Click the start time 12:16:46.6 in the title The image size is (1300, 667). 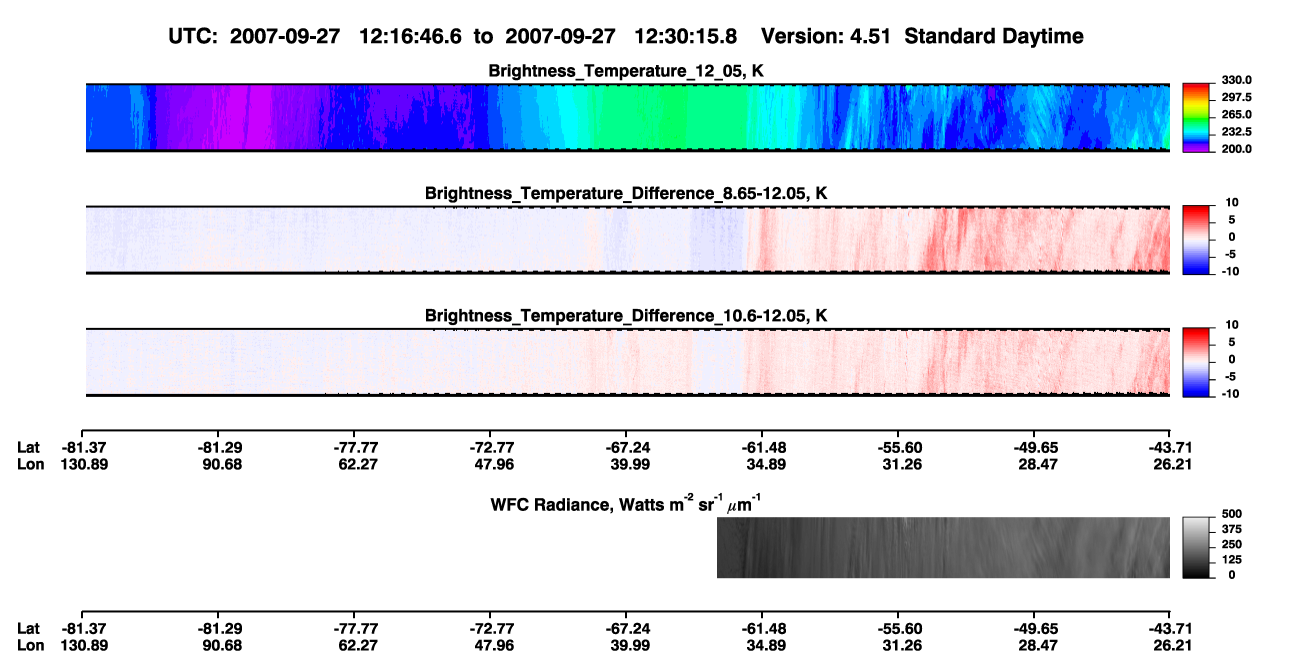[x=413, y=36]
